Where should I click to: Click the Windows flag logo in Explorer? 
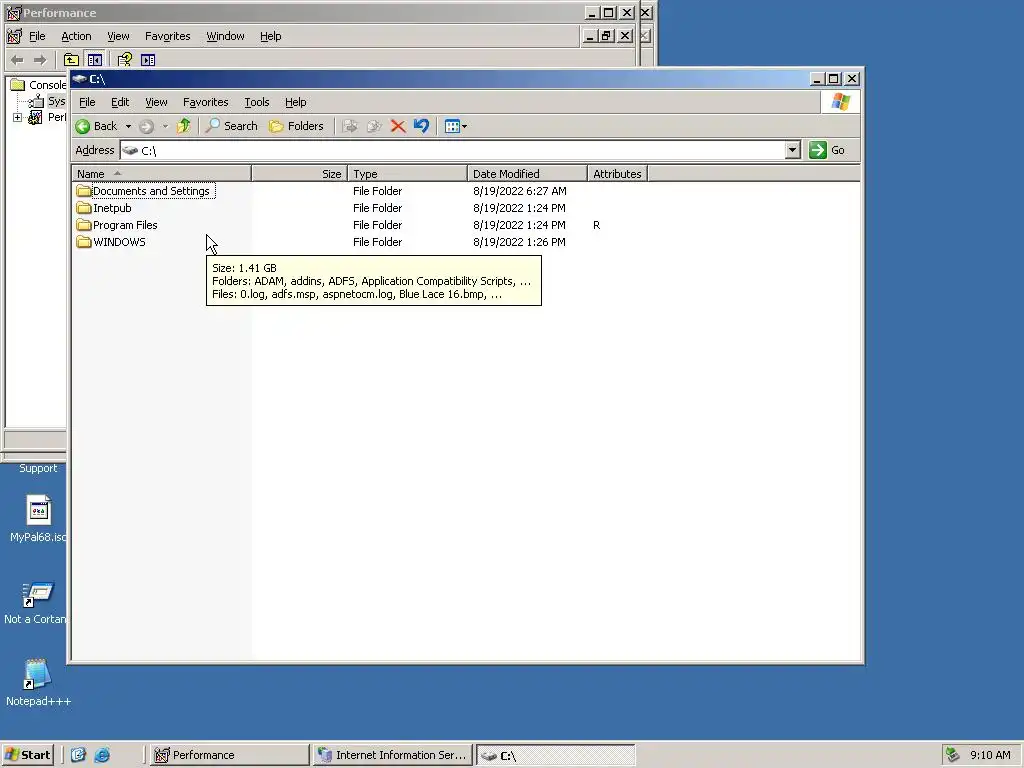click(x=840, y=102)
